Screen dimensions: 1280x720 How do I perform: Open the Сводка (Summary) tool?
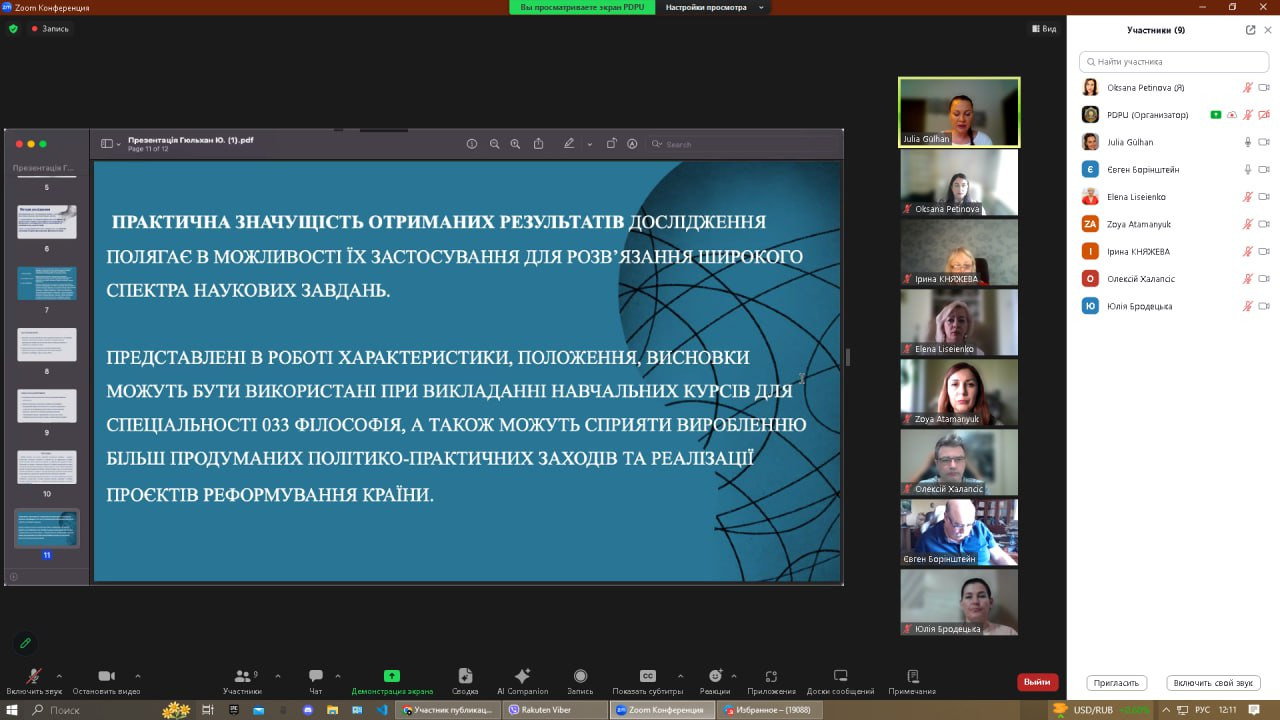pos(465,677)
